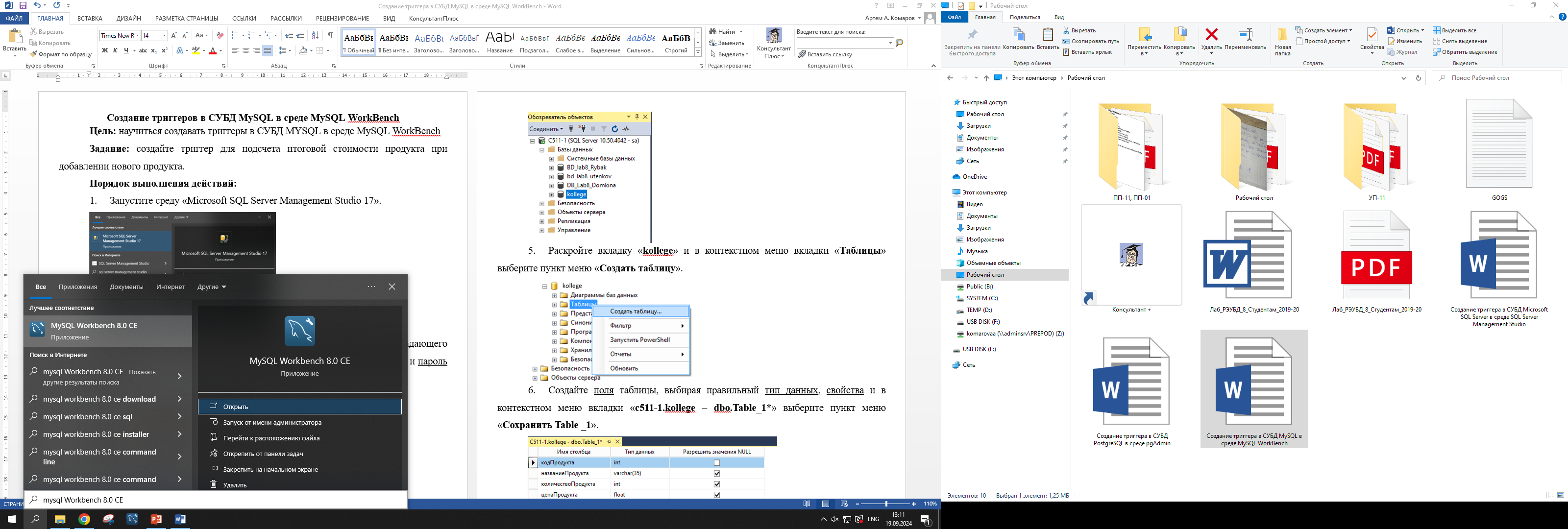1568x529 pixels.
Task: Select the GOGS file thumbnail in Explorer
Action: pyautogui.click(x=1498, y=144)
